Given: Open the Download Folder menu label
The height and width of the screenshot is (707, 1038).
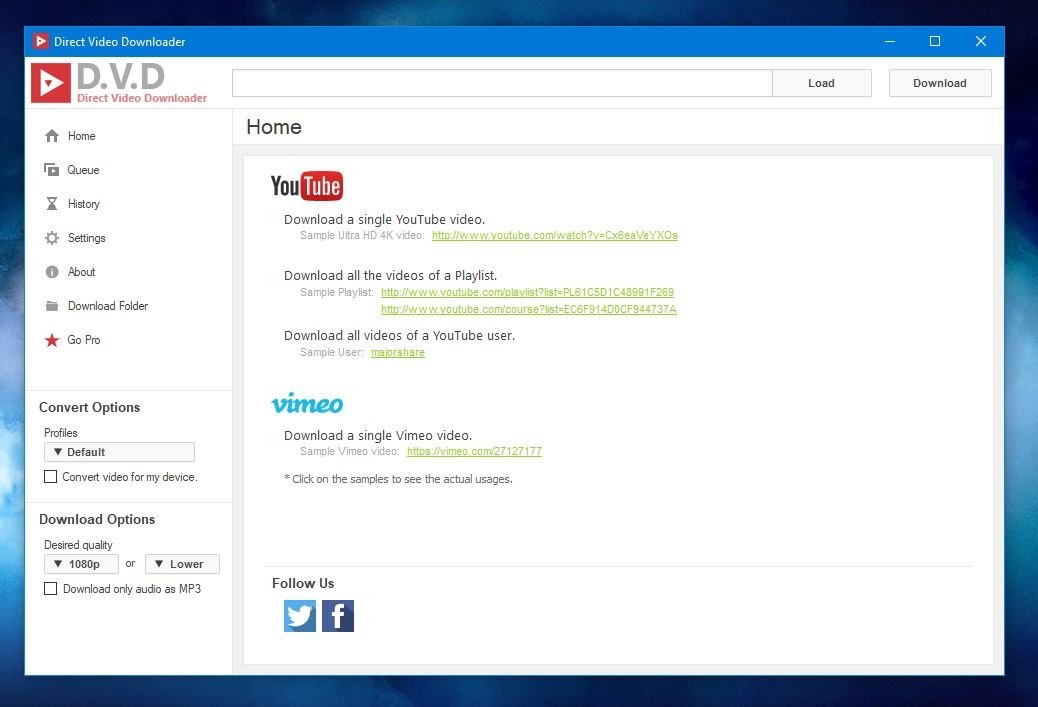Looking at the screenshot, I should (108, 306).
